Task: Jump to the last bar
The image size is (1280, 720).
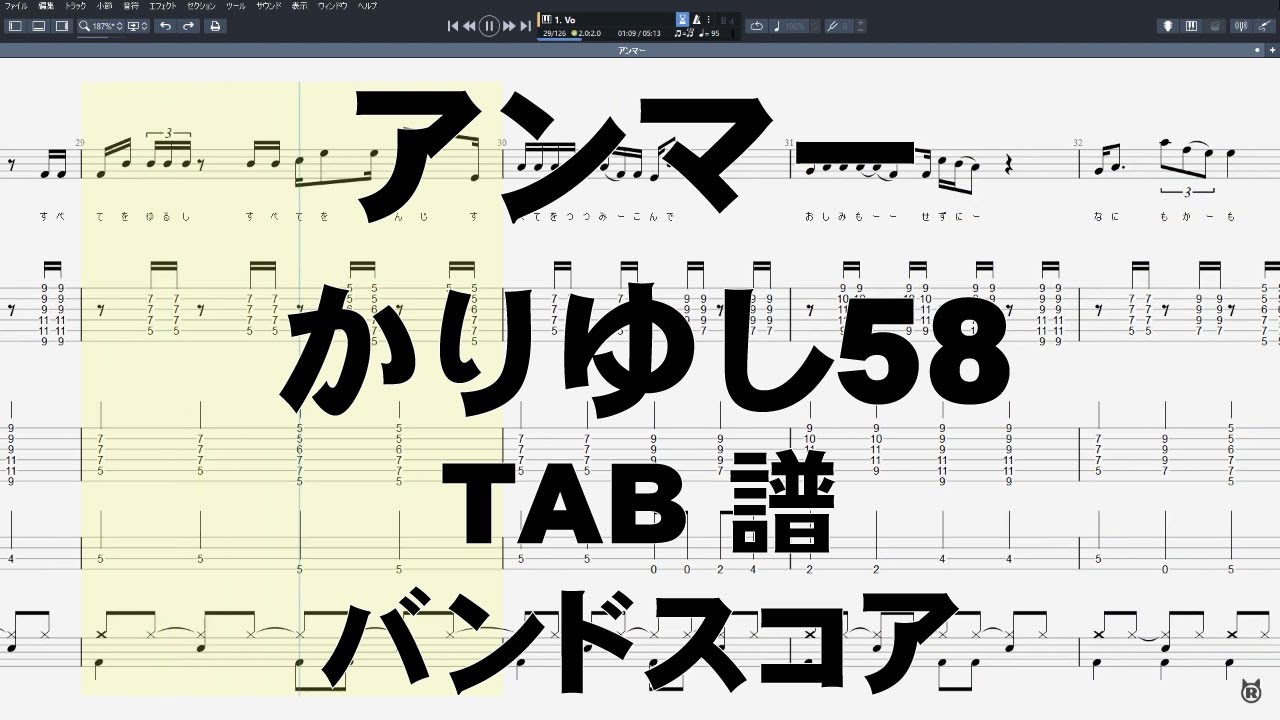Action: click(x=526, y=26)
